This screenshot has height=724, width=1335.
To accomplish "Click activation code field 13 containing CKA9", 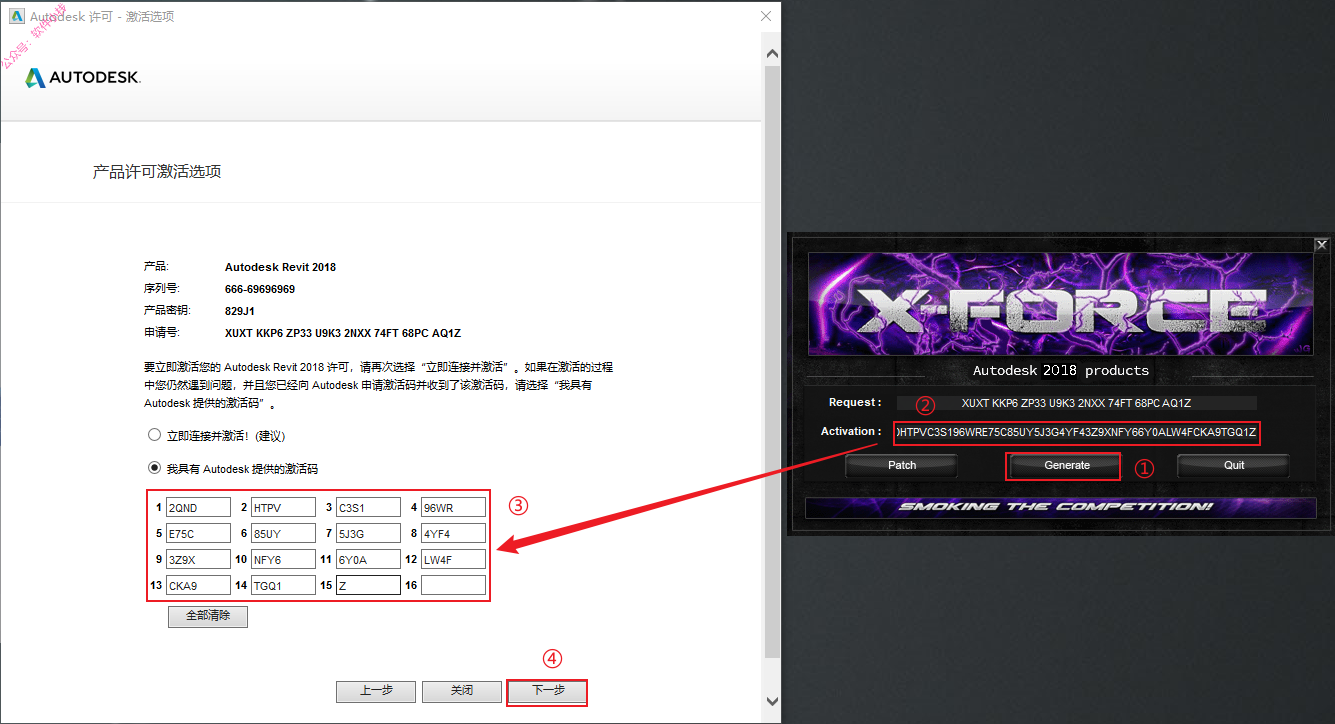I will click(x=198, y=585).
